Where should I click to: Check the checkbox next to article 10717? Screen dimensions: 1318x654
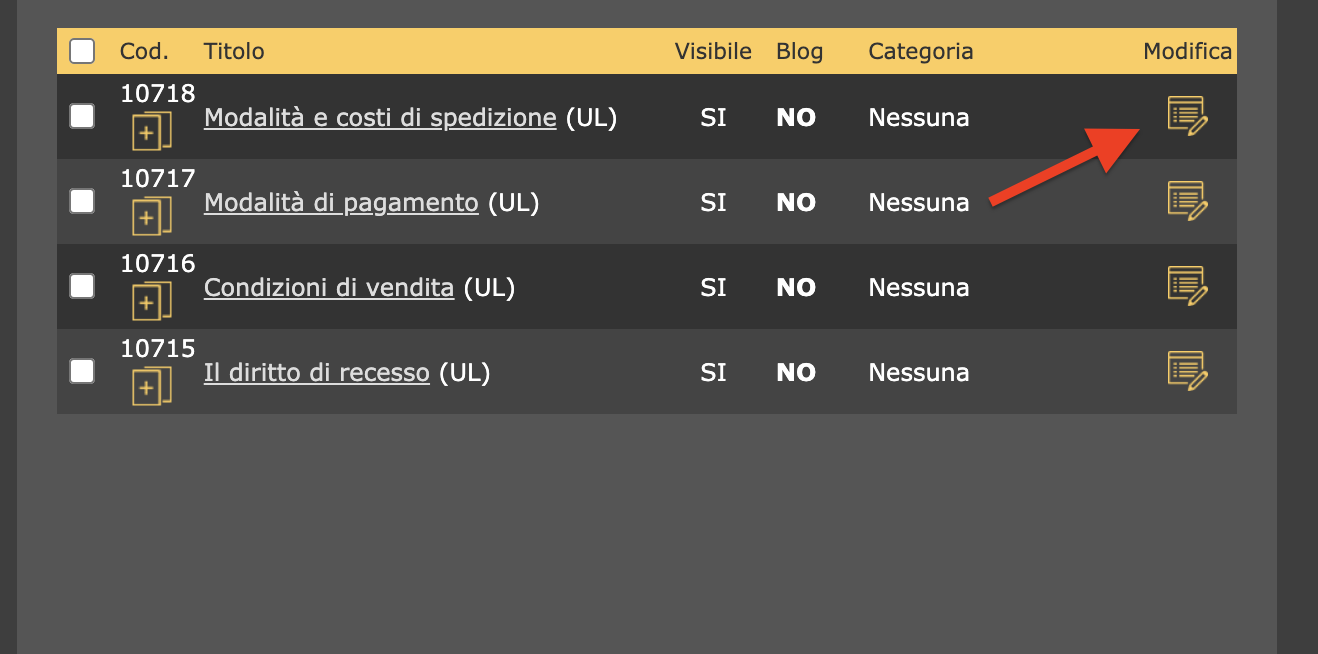point(82,201)
